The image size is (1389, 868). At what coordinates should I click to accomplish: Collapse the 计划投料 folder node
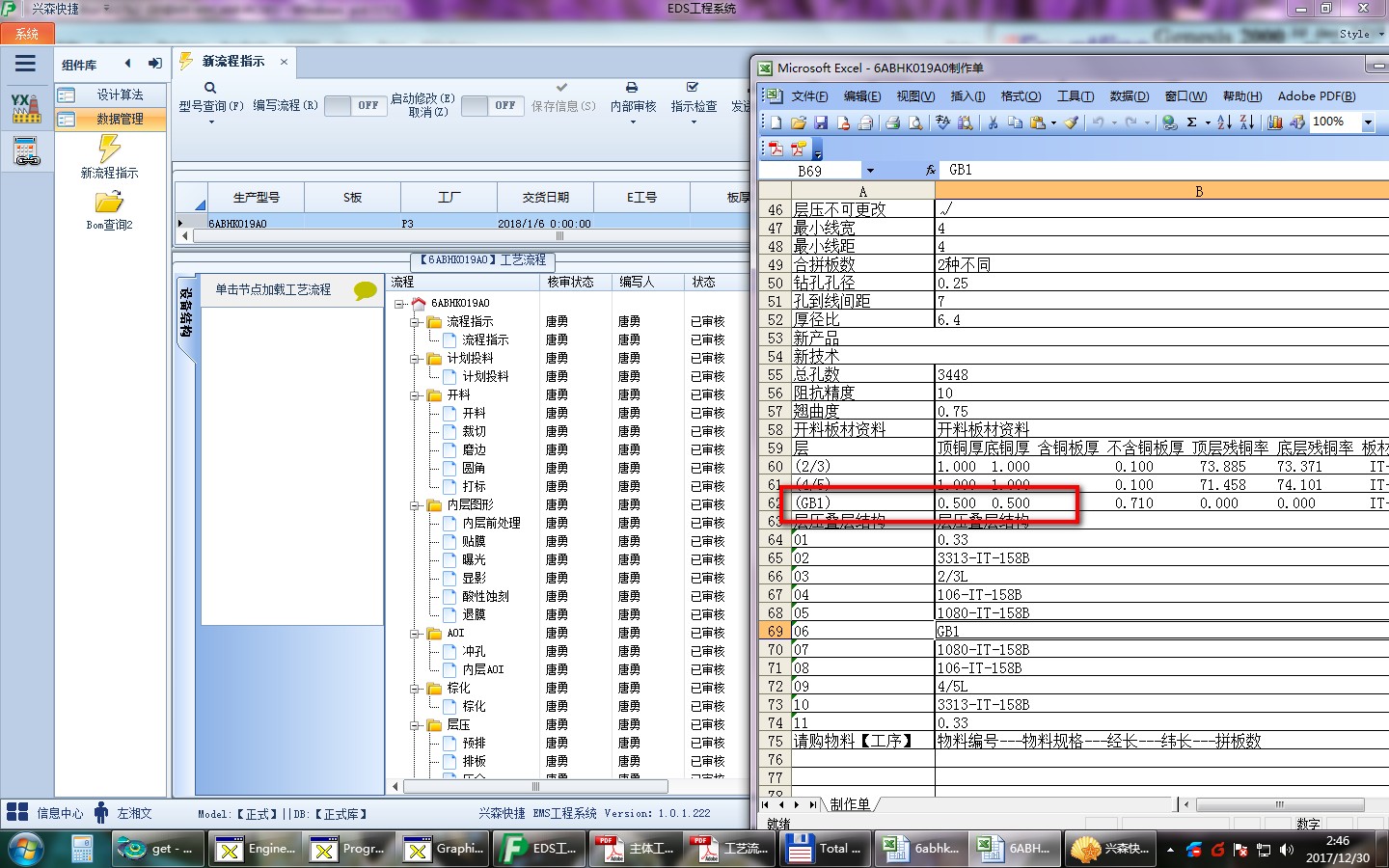pyautogui.click(x=415, y=359)
